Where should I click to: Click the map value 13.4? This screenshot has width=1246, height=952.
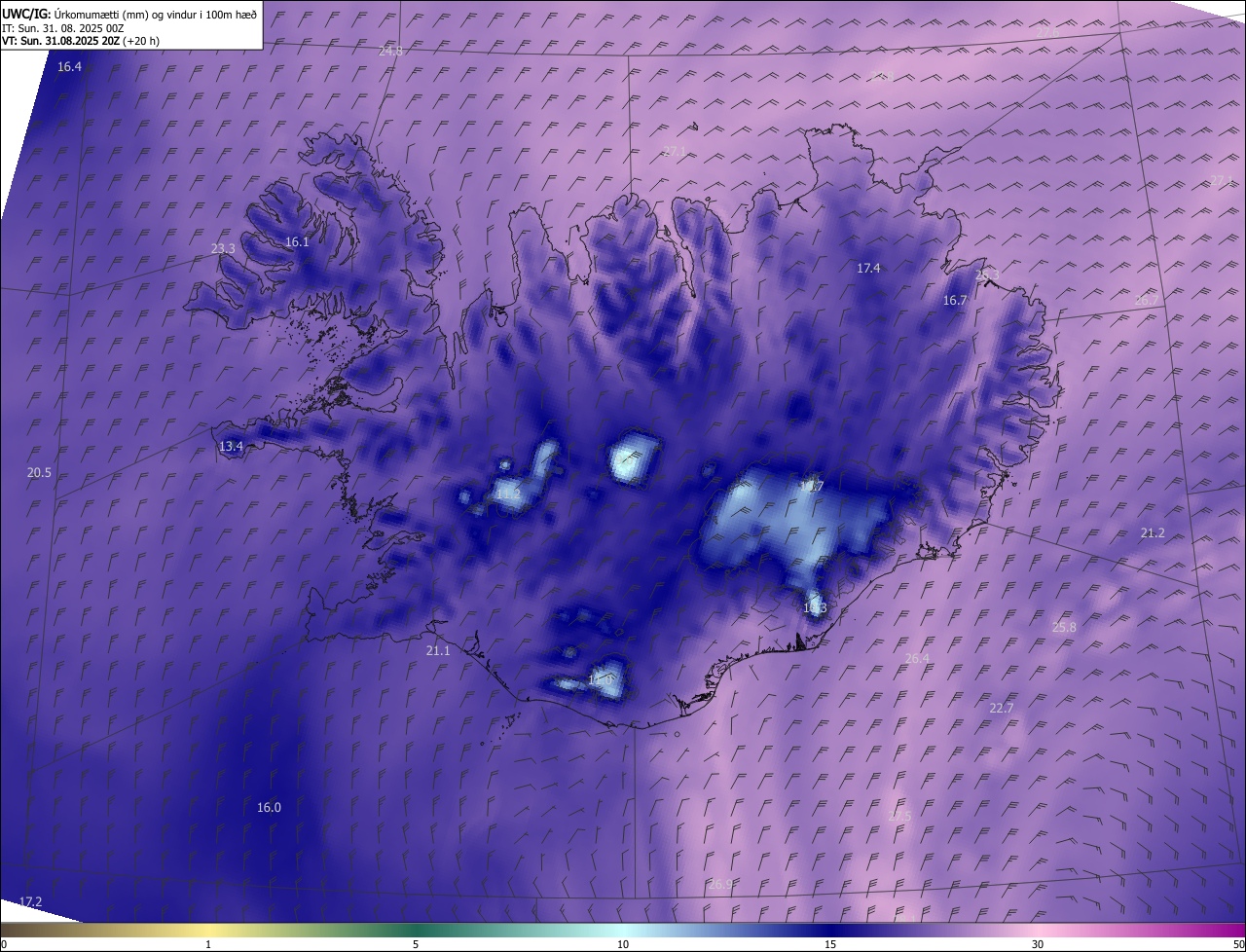coord(231,447)
